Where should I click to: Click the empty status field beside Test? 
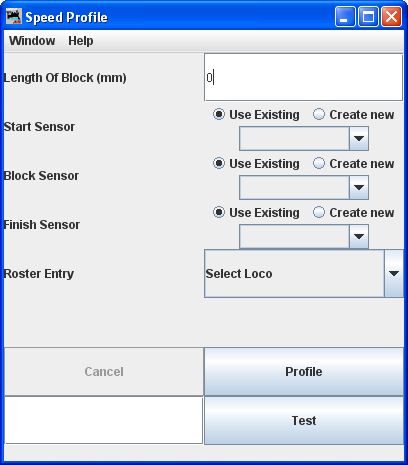click(x=104, y=420)
